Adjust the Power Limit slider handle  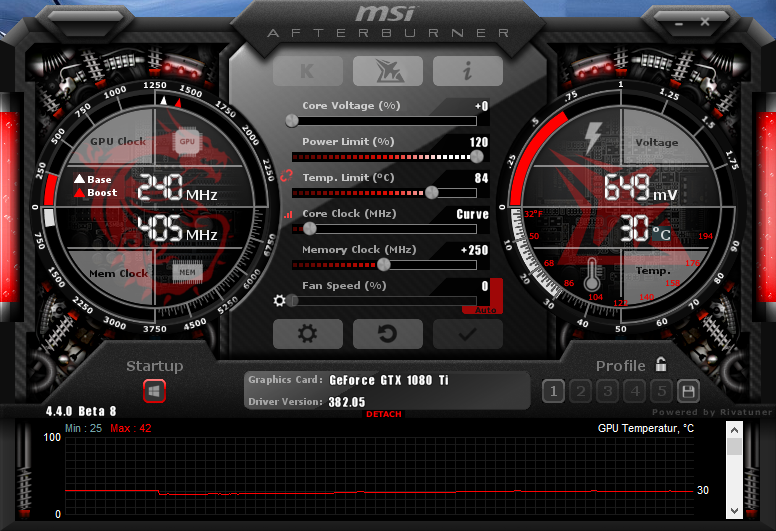(x=477, y=157)
